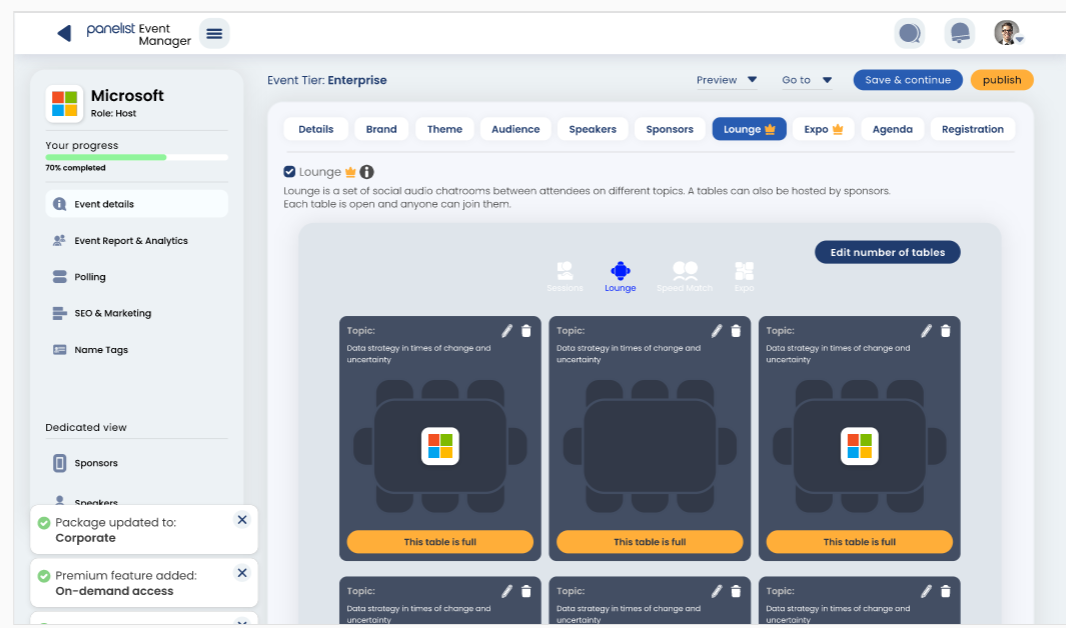Screen dimensions: 1066x628
Task: Switch to the Theme tab
Action: [445, 129]
